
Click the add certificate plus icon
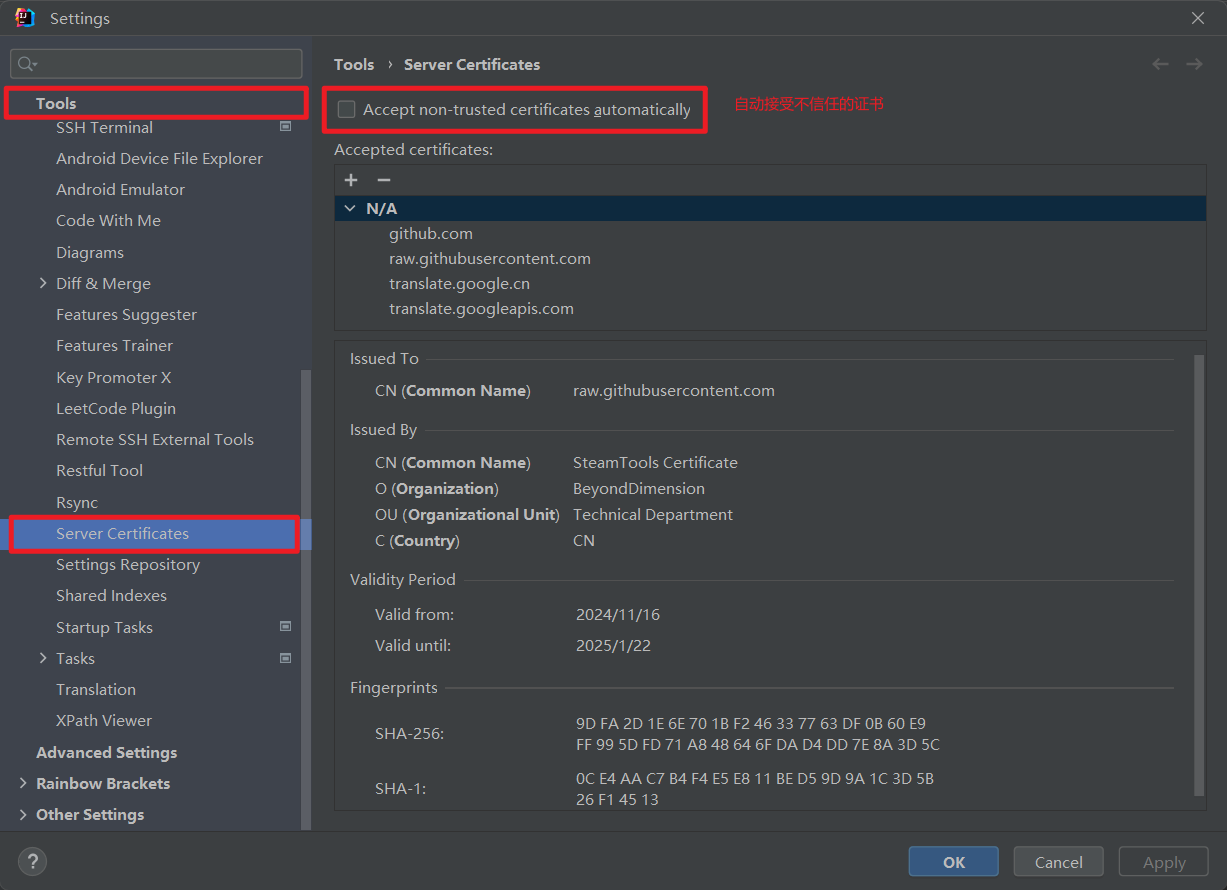(x=351, y=180)
